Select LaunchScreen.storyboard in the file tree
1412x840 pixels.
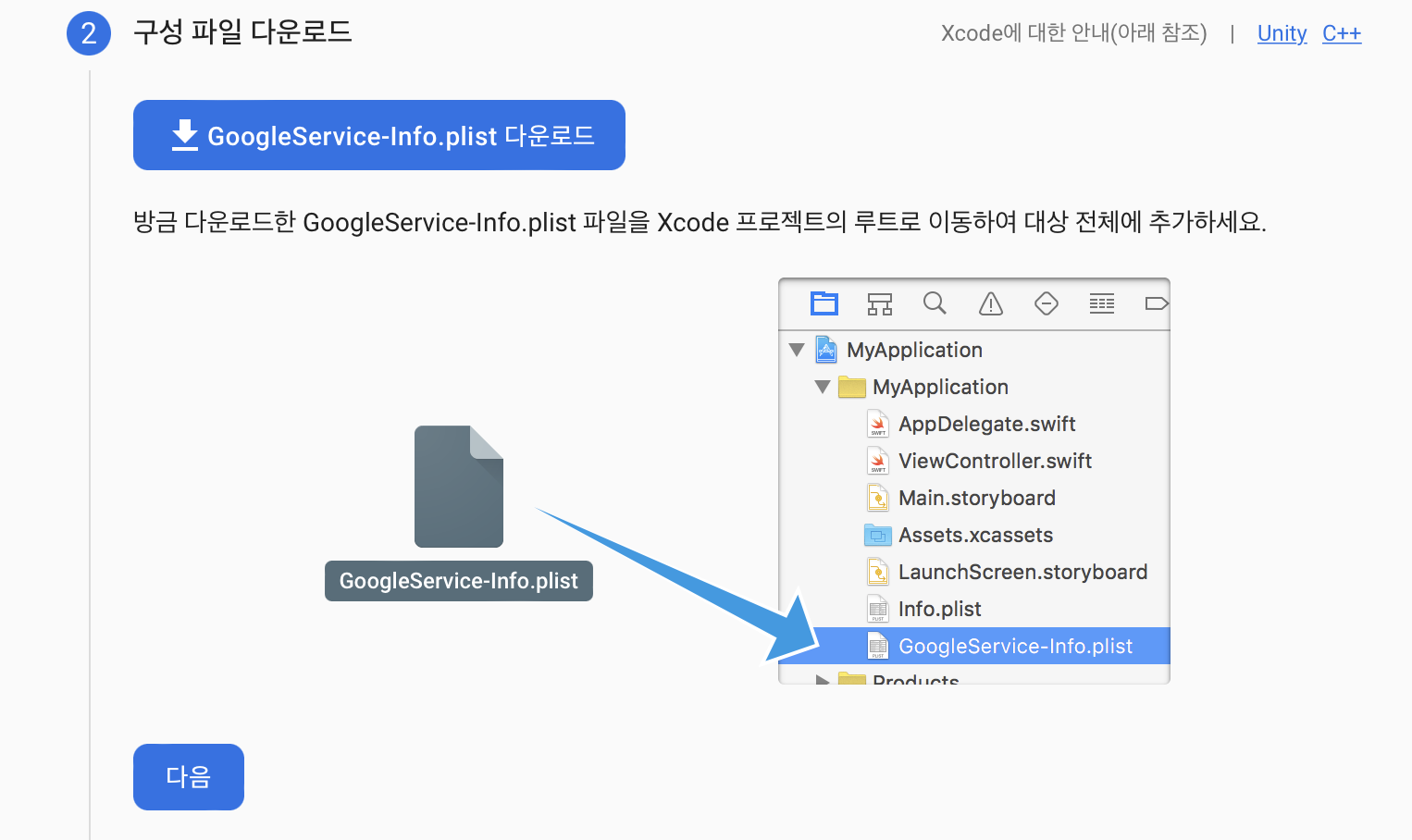click(x=975, y=572)
